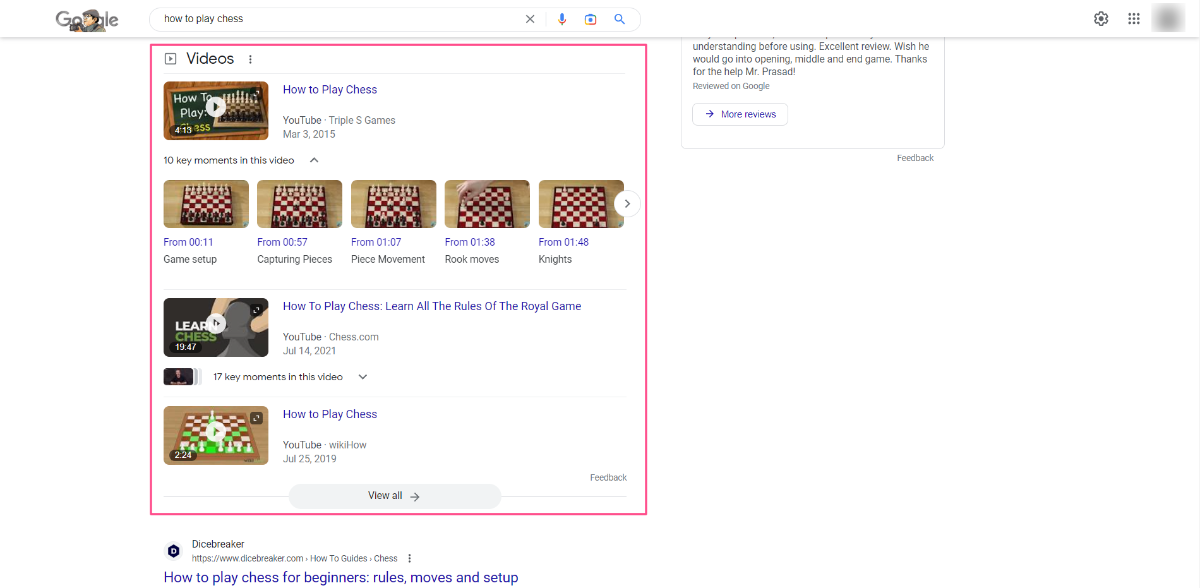The image size is (1200, 588).
Task: Click the Videos section heading
Action: [x=210, y=59]
